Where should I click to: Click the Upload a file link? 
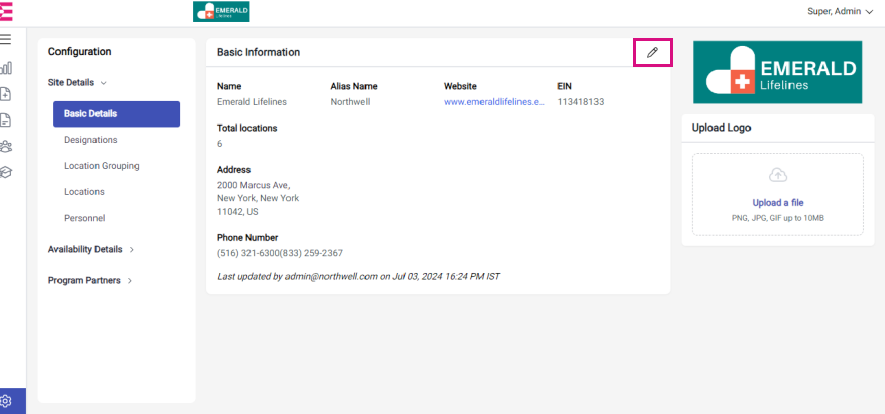pos(778,203)
